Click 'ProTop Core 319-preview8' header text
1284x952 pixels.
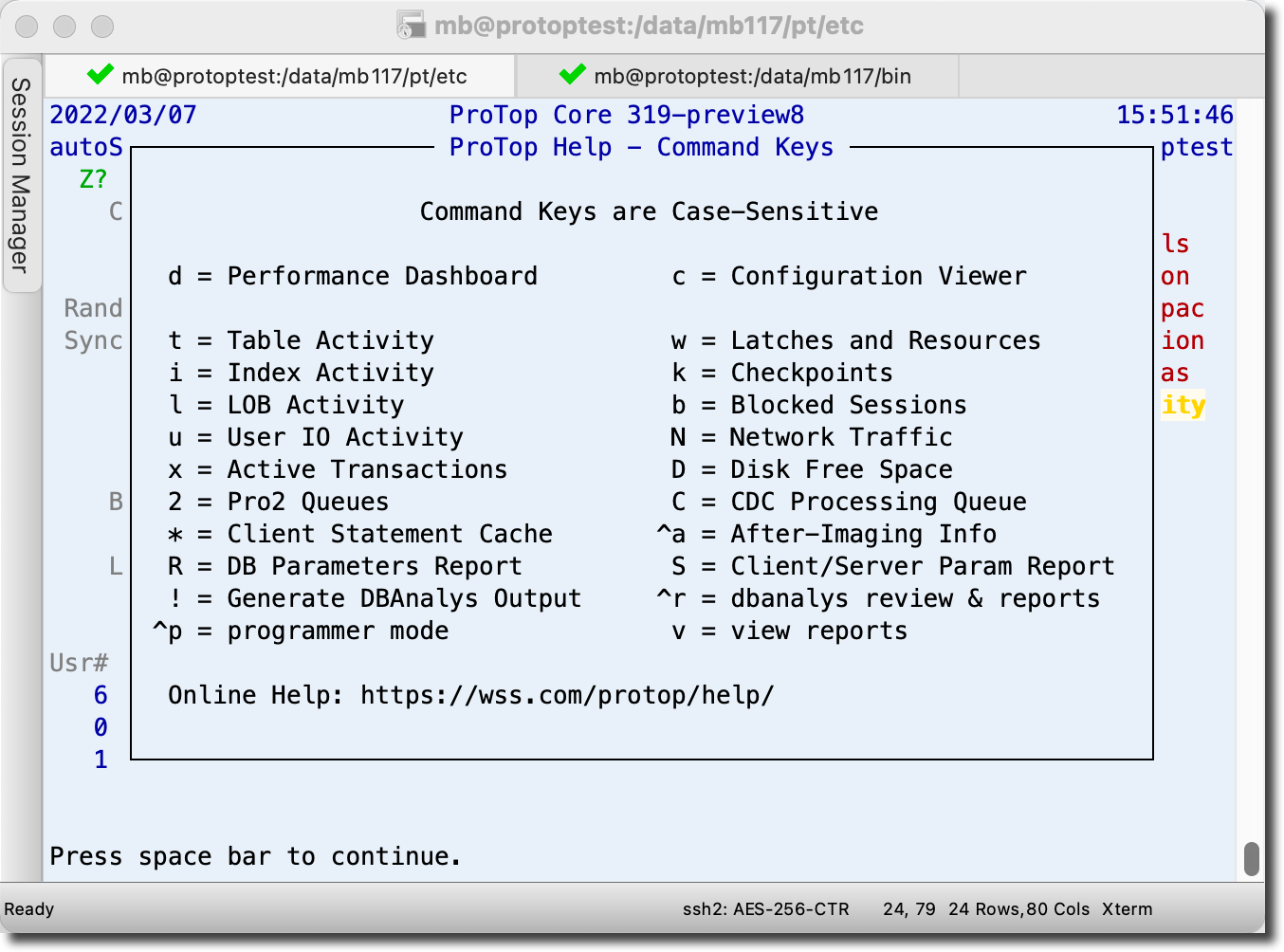pyautogui.click(x=627, y=116)
